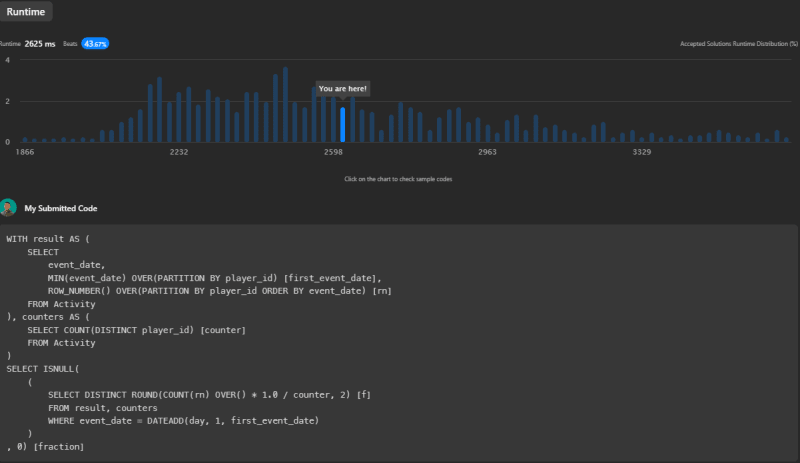This screenshot has width=800, height=463.
Task: Click the '), counters AS (' line
Action: pos(48,317)
